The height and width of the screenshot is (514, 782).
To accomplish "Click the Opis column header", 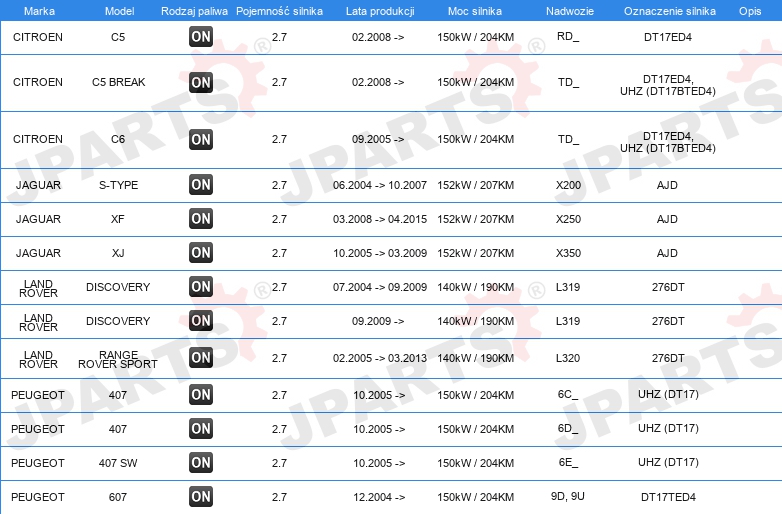I will pyautogui.click(x=750, y=11).
